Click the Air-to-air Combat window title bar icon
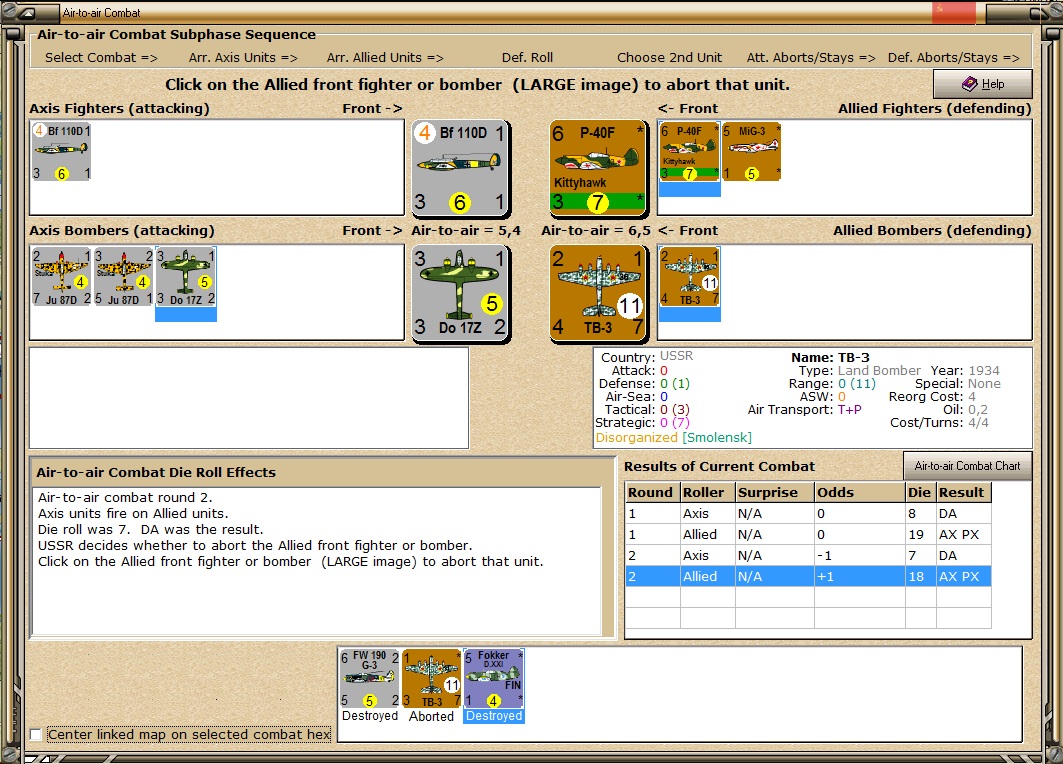1063x764 pixels. click(26, 12)
